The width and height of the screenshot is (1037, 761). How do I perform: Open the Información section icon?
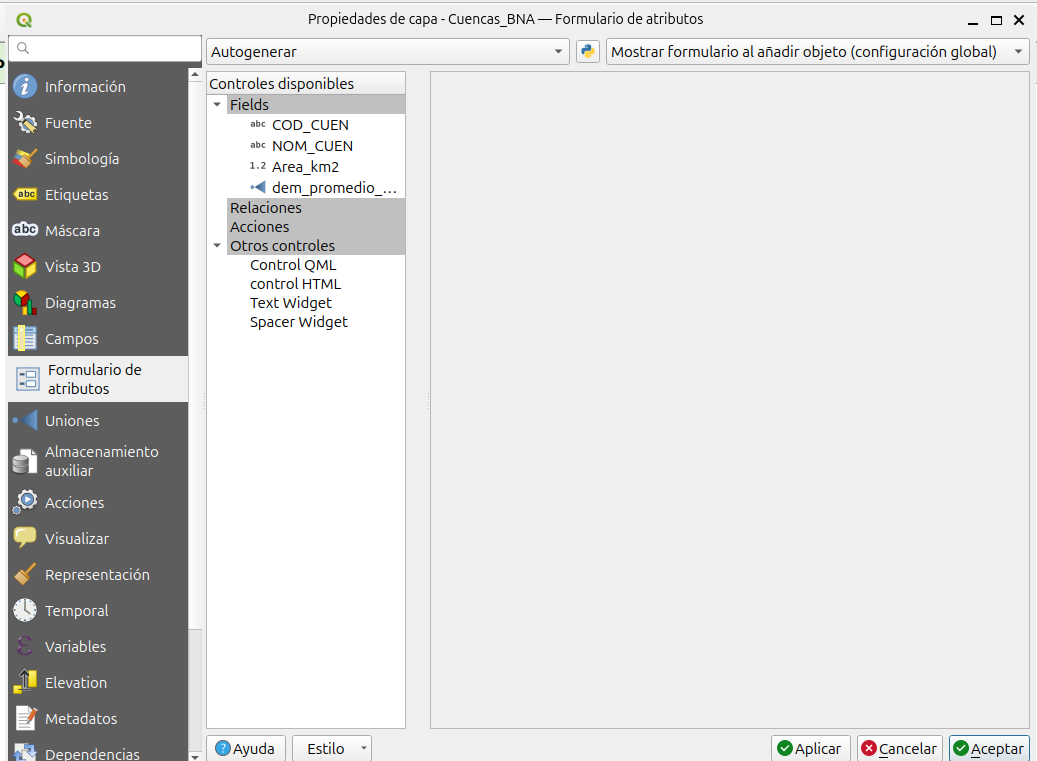25,87
